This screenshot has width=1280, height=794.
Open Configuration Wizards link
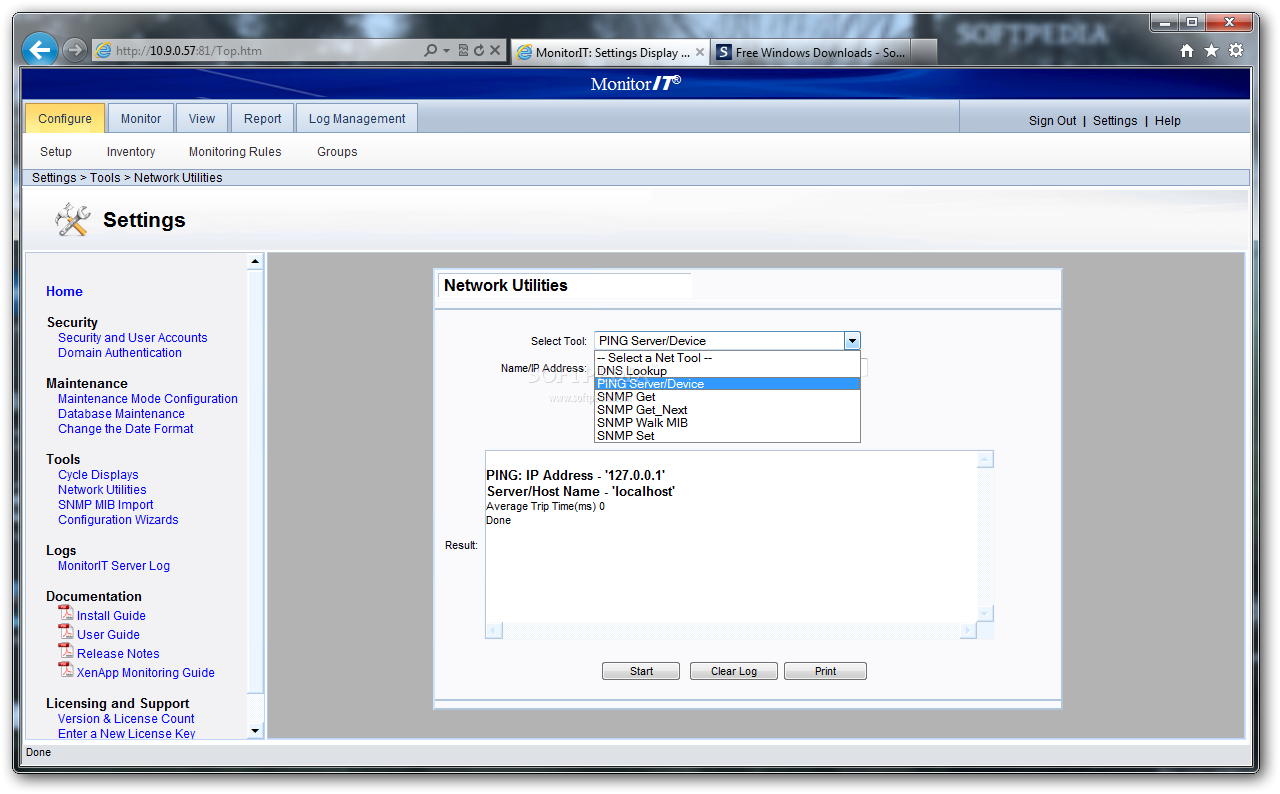118,520
